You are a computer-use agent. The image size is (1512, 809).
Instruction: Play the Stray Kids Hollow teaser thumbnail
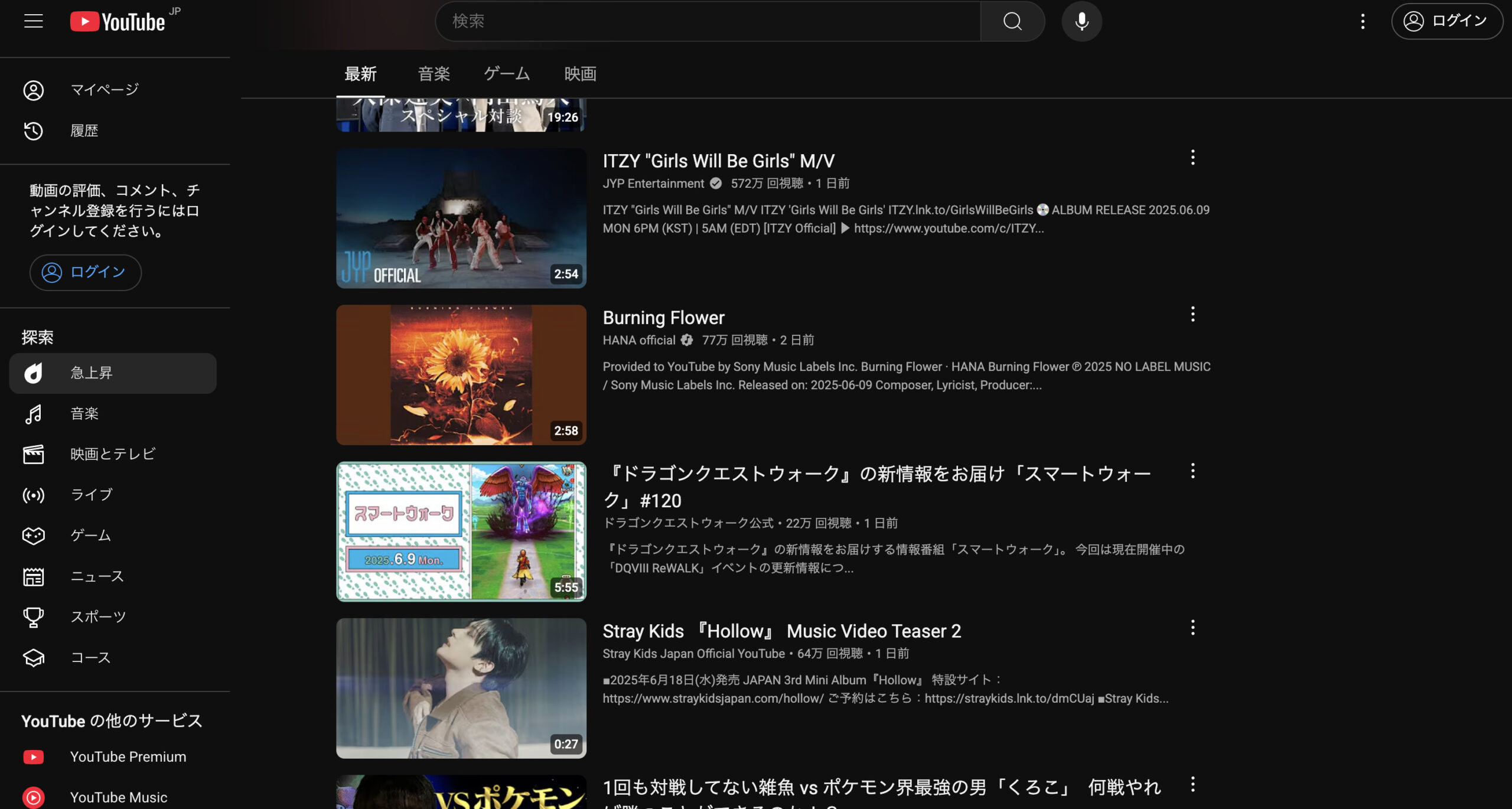click(461, 689)
